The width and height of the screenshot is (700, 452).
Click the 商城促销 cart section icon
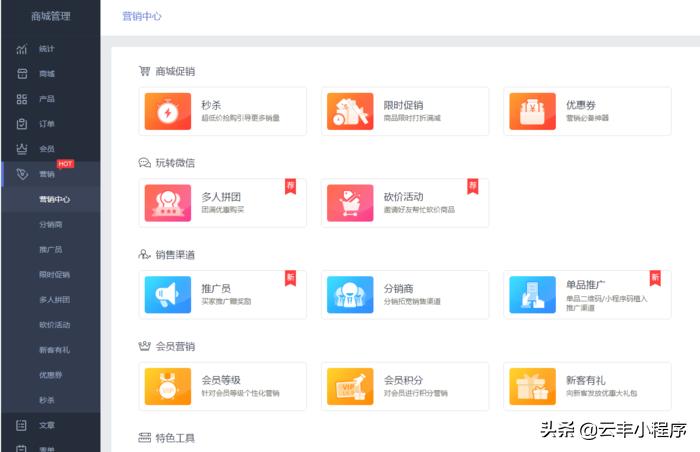pyautogui.click(x=144, y=71)
